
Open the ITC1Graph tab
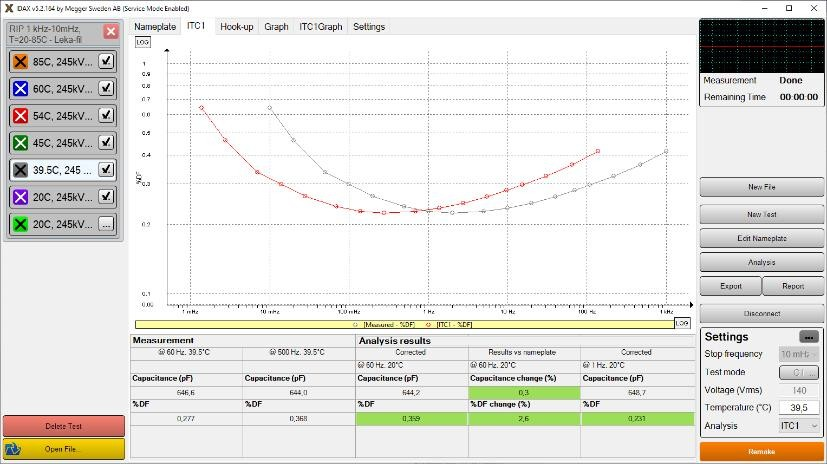(x=319, y=27)
